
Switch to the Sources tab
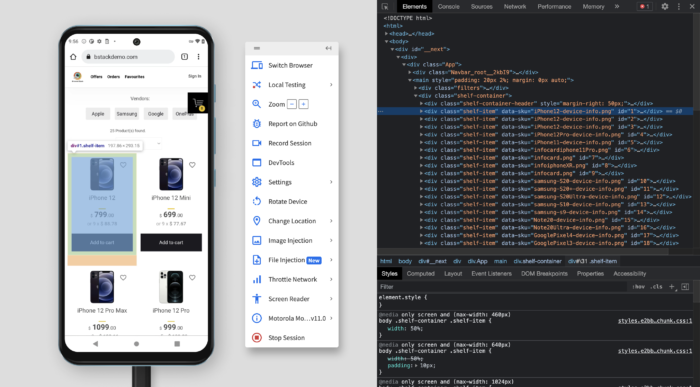coord(482,7)
